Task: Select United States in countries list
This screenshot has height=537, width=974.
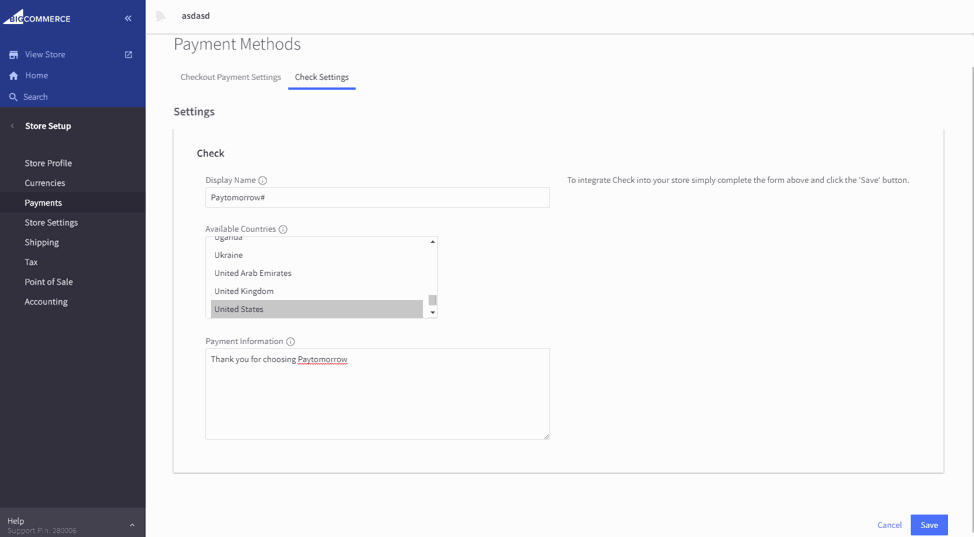Action: (x=317, y=310)
